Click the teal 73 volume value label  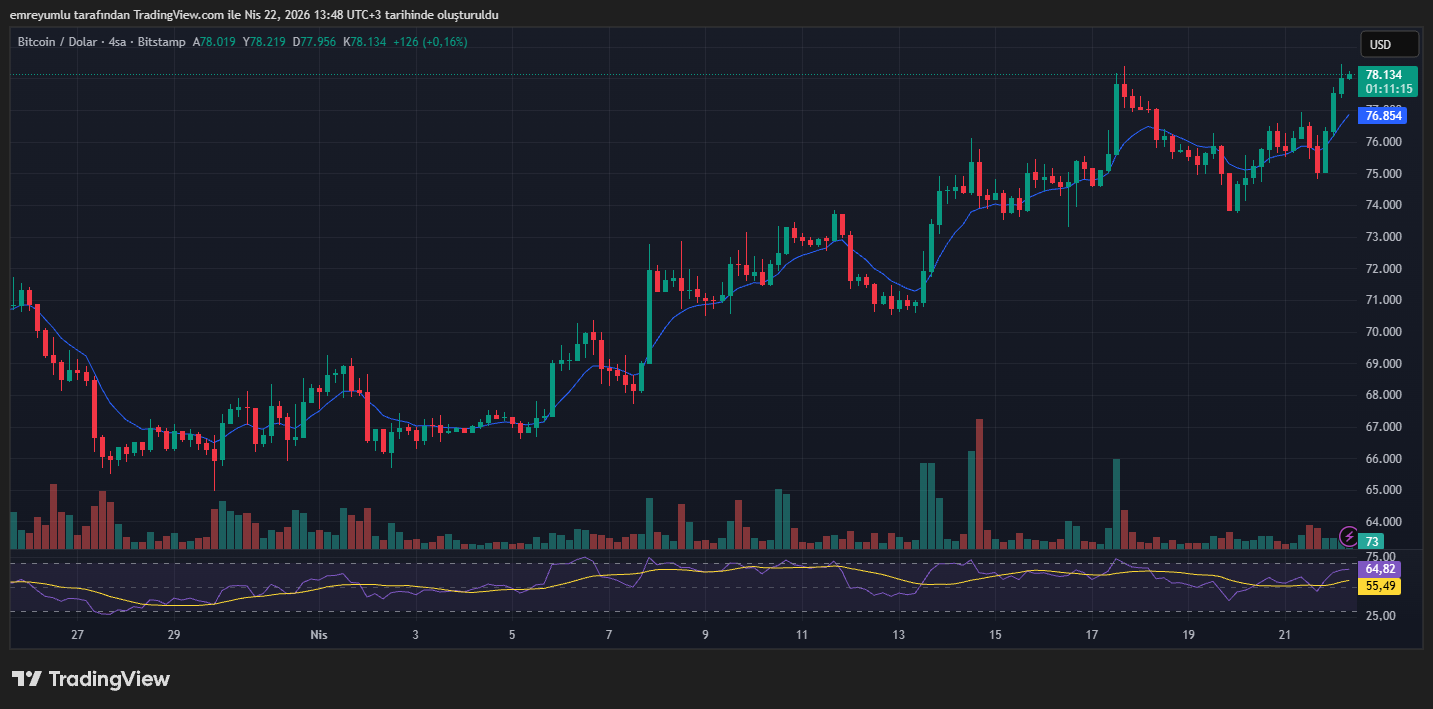click(1371, 540)
